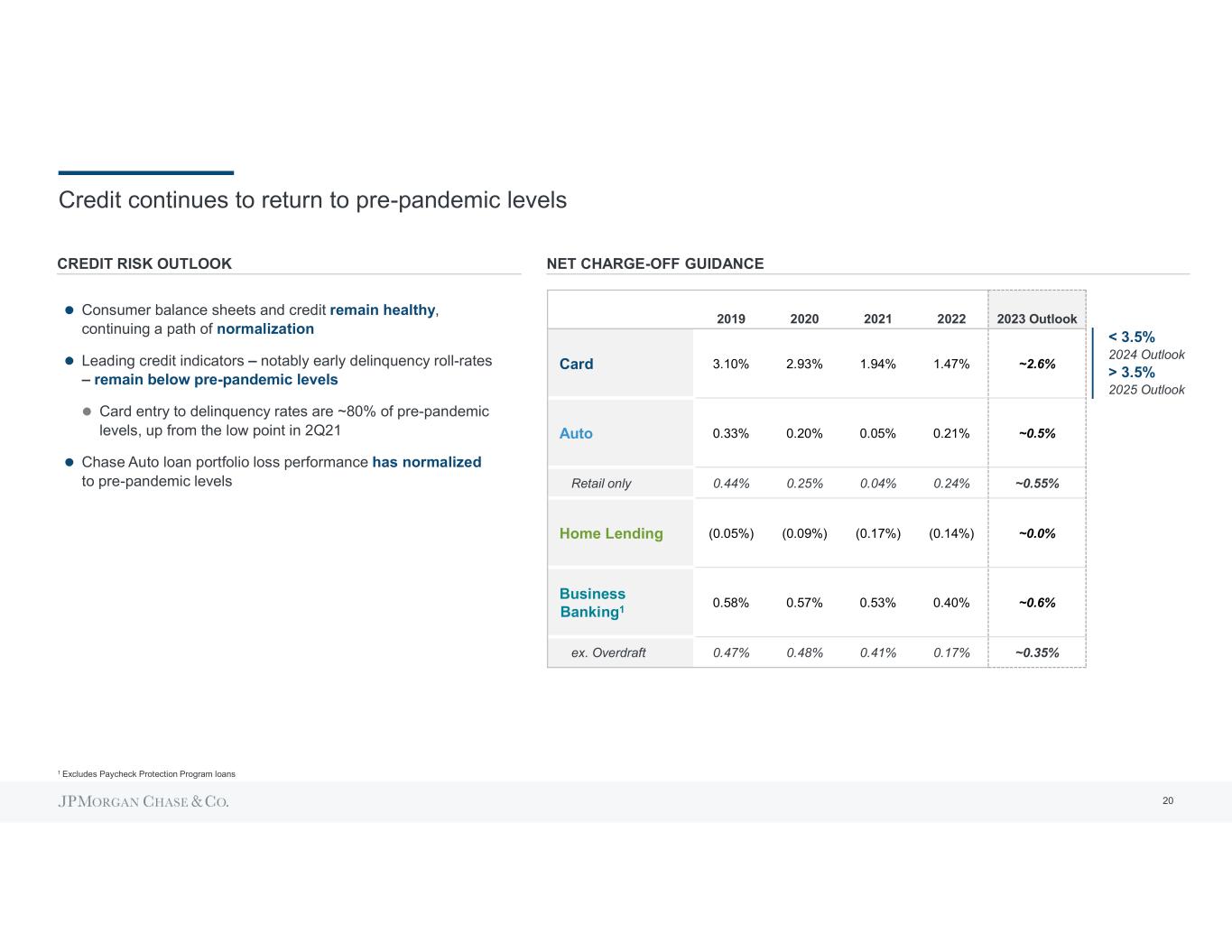Click the Retail only row label
Image resolution: width=1232 pixels, height=952 pixels.
point(601,484)
